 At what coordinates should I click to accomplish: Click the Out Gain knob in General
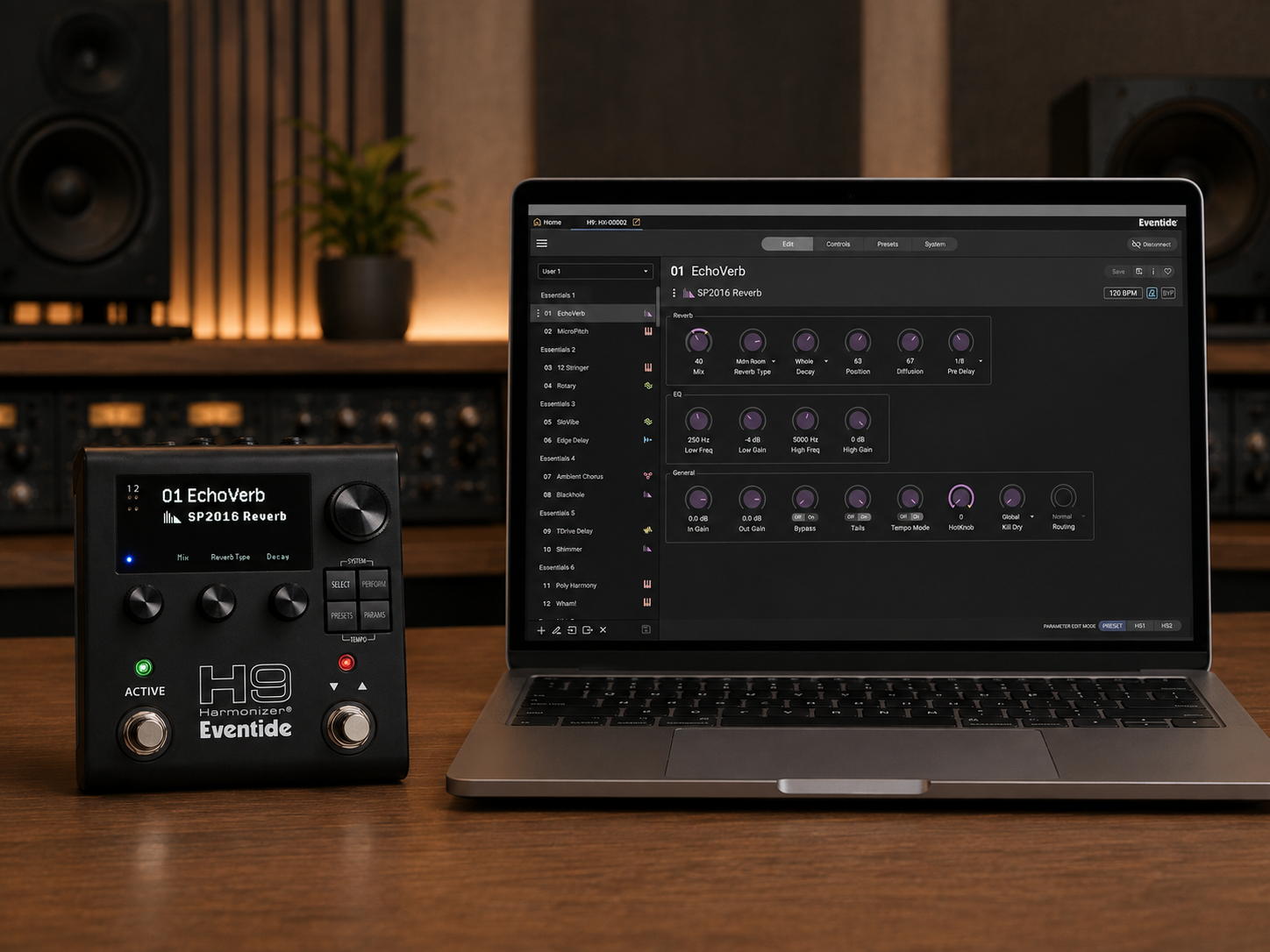click(x=752, y=499)
